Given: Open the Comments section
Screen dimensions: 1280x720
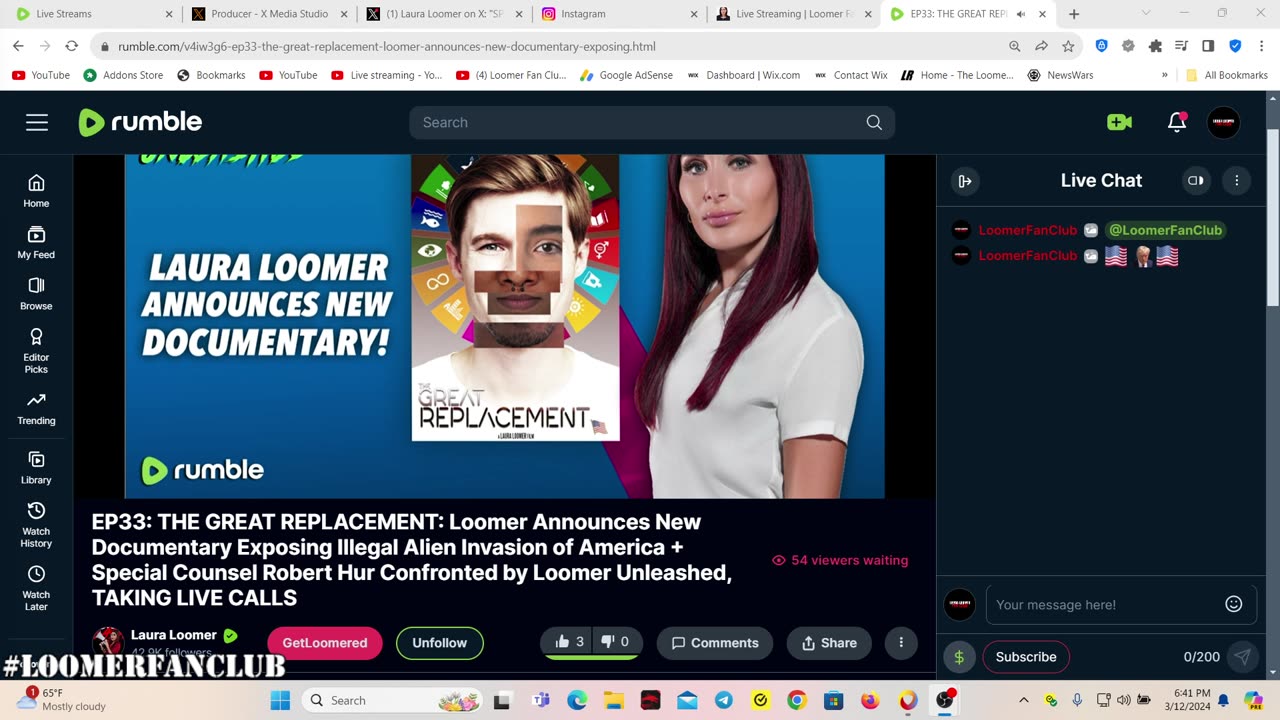Looking at the screenshot, I should (715, 643).
